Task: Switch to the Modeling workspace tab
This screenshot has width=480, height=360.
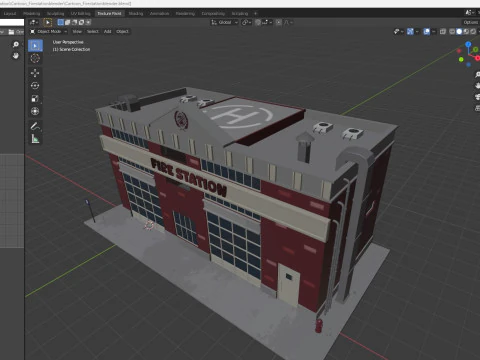Action: pos(32,13)
